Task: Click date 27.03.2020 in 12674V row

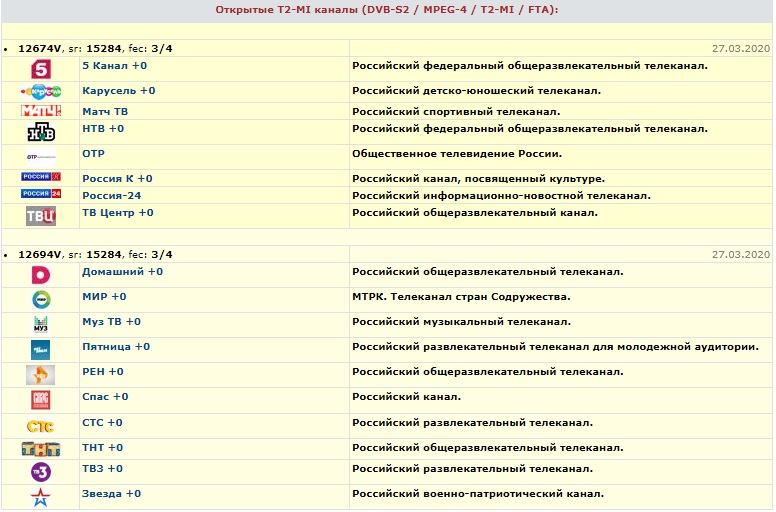Action: pyautogui.click(x=741, y=48)
